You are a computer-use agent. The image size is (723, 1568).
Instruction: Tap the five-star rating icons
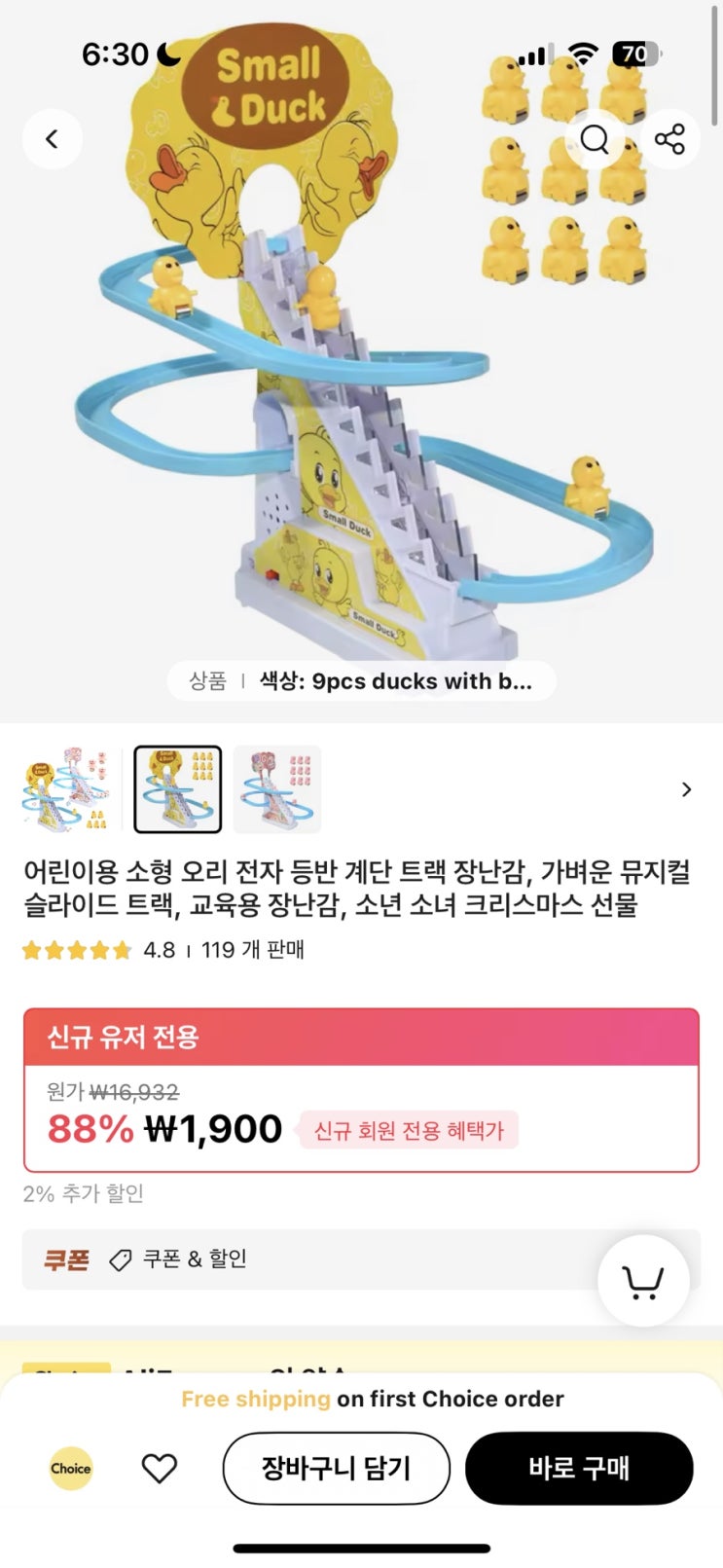76,950
